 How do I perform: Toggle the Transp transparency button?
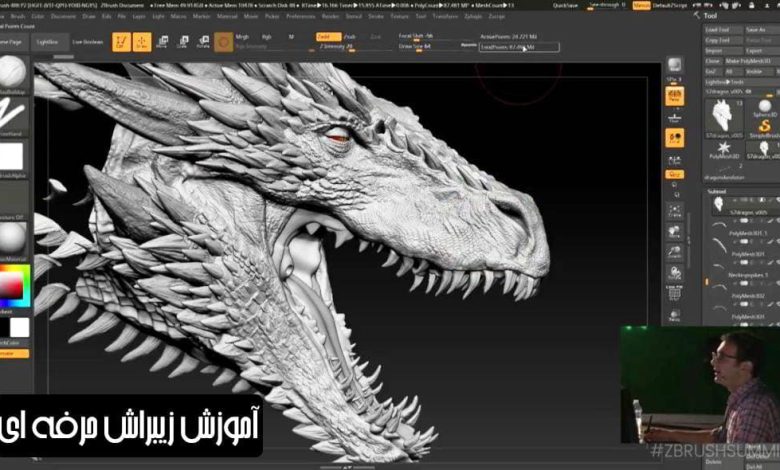coord(675,315)
